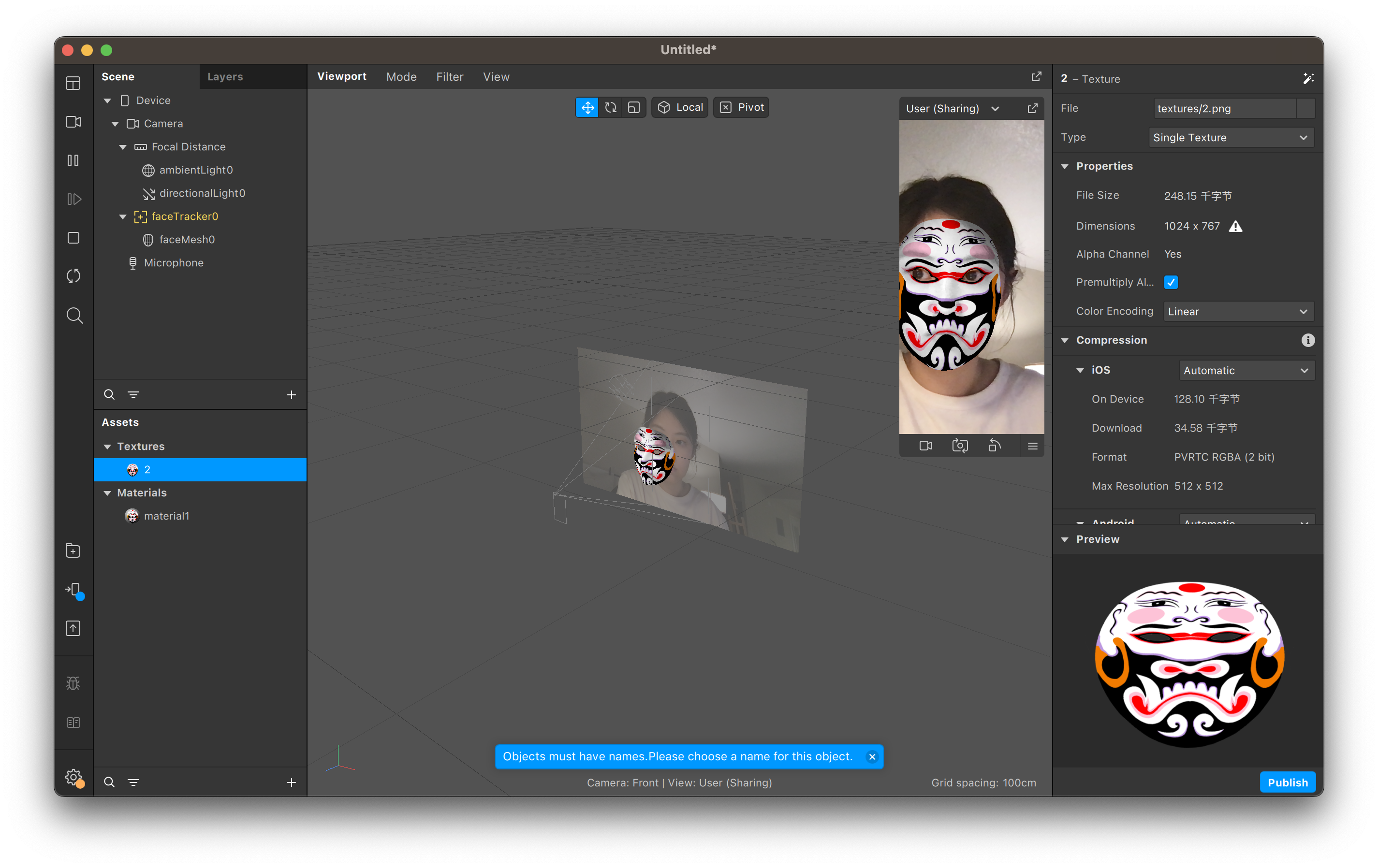Select the Microphone object in scene
The image size is (1378, 868).
click(174, 263)
